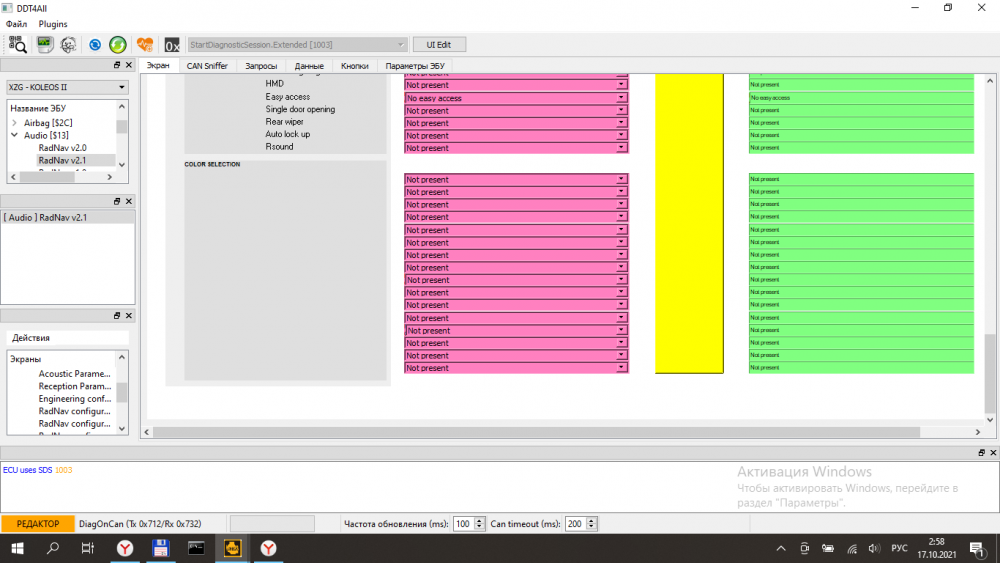Viewport: 1000px width, 563px height.
Task: Open the 0x hex command tool
Action: click(172, 45)
